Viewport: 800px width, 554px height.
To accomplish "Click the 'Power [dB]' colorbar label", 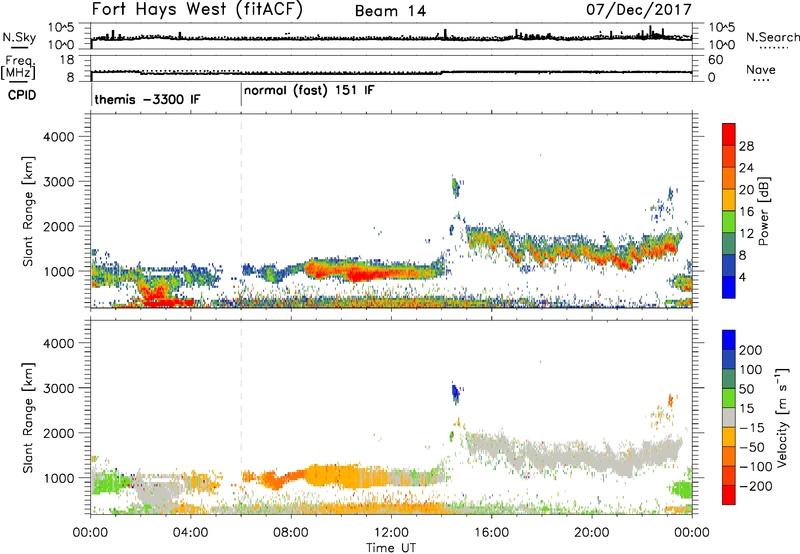I will (764, 211).
